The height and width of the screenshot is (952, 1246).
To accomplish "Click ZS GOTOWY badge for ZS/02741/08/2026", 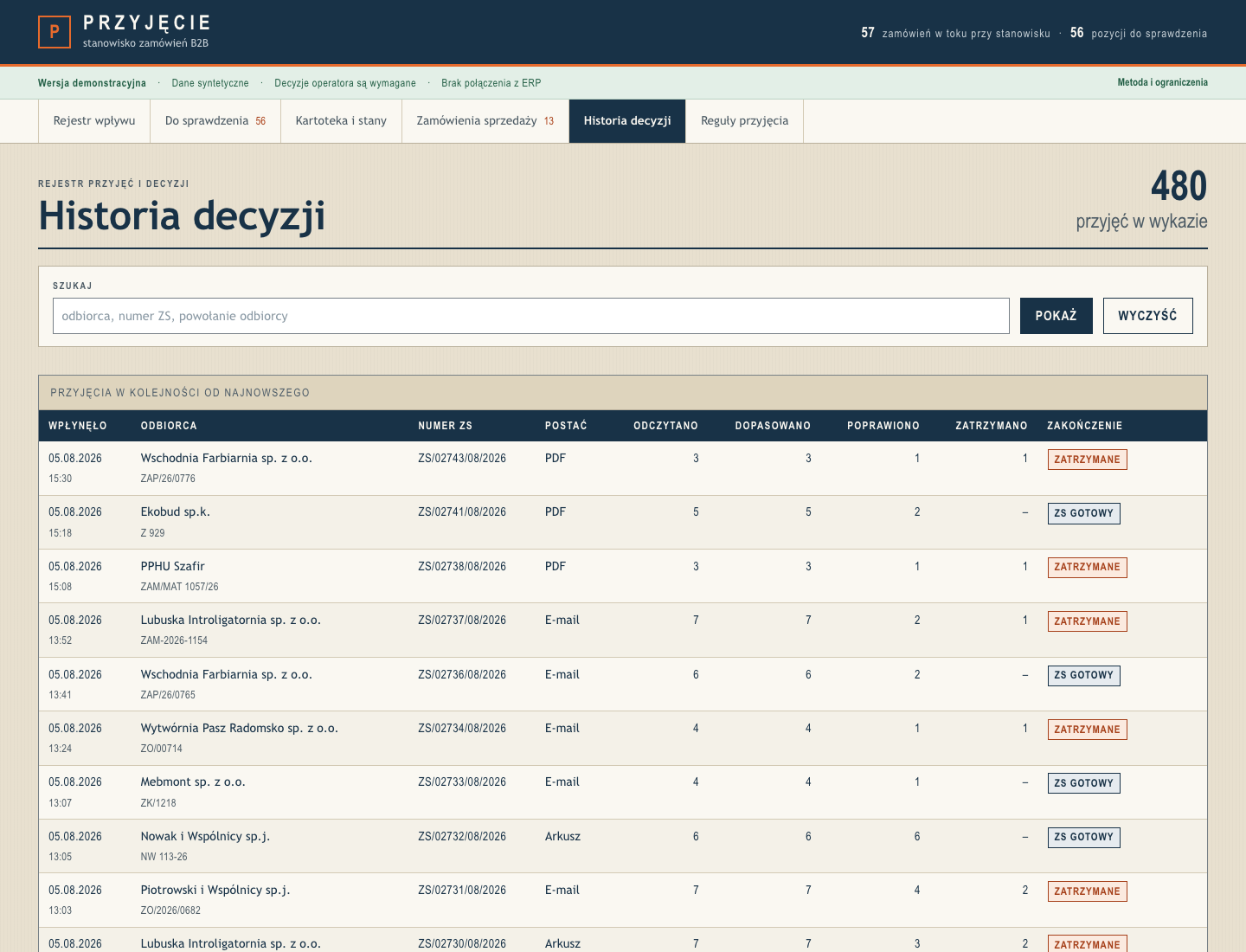I will [x=1083, y=513].
